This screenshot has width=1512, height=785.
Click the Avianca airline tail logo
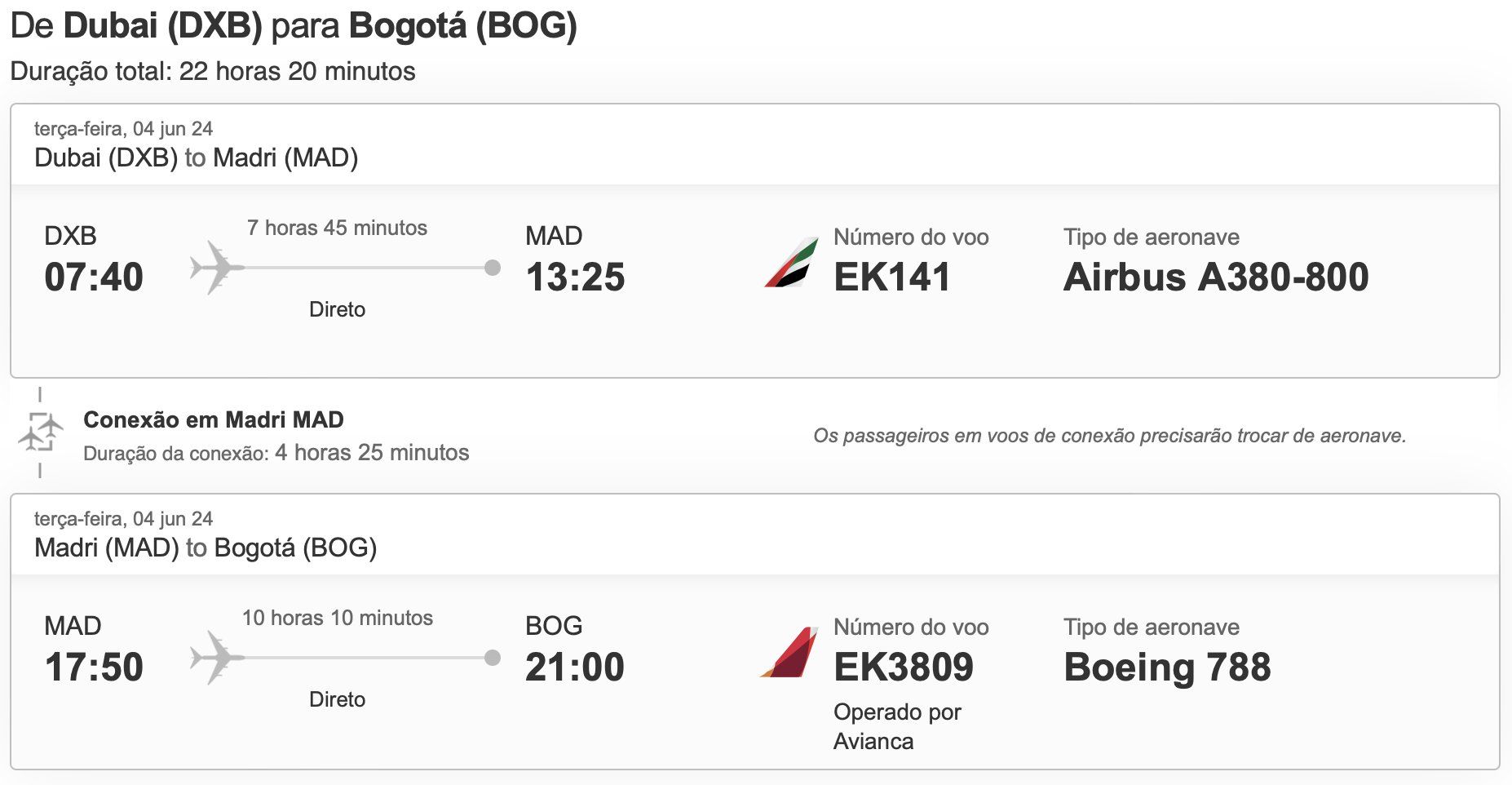(x=789, y=652)
